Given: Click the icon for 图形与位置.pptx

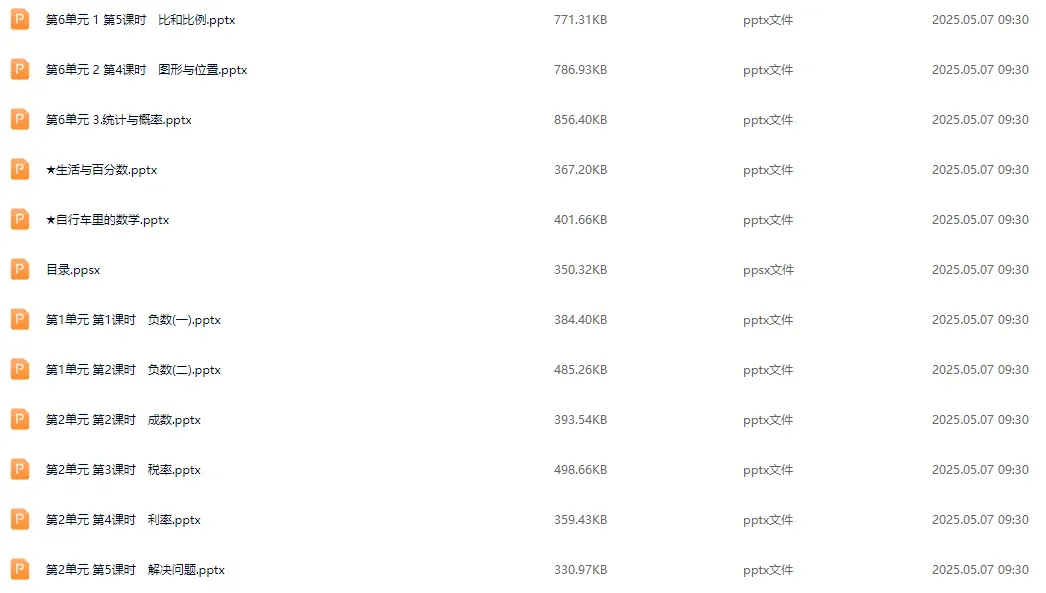Looking at the screenshot, I should tap(20, 69).
